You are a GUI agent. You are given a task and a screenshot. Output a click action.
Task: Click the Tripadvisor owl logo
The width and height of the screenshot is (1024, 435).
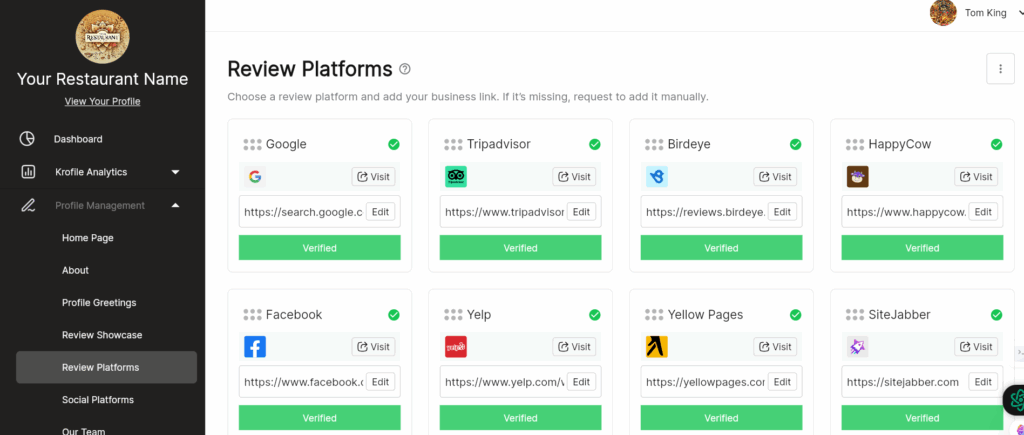(x=456, y=176)
